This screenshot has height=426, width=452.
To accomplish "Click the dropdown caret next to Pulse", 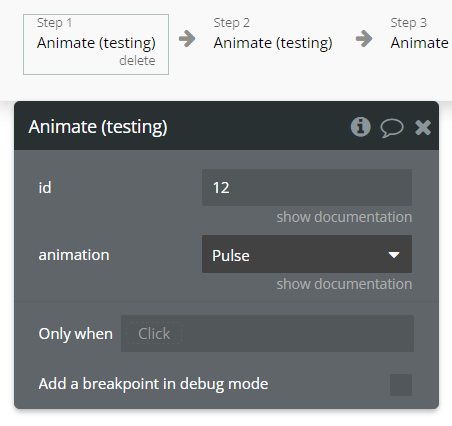I will pos(394,255).
